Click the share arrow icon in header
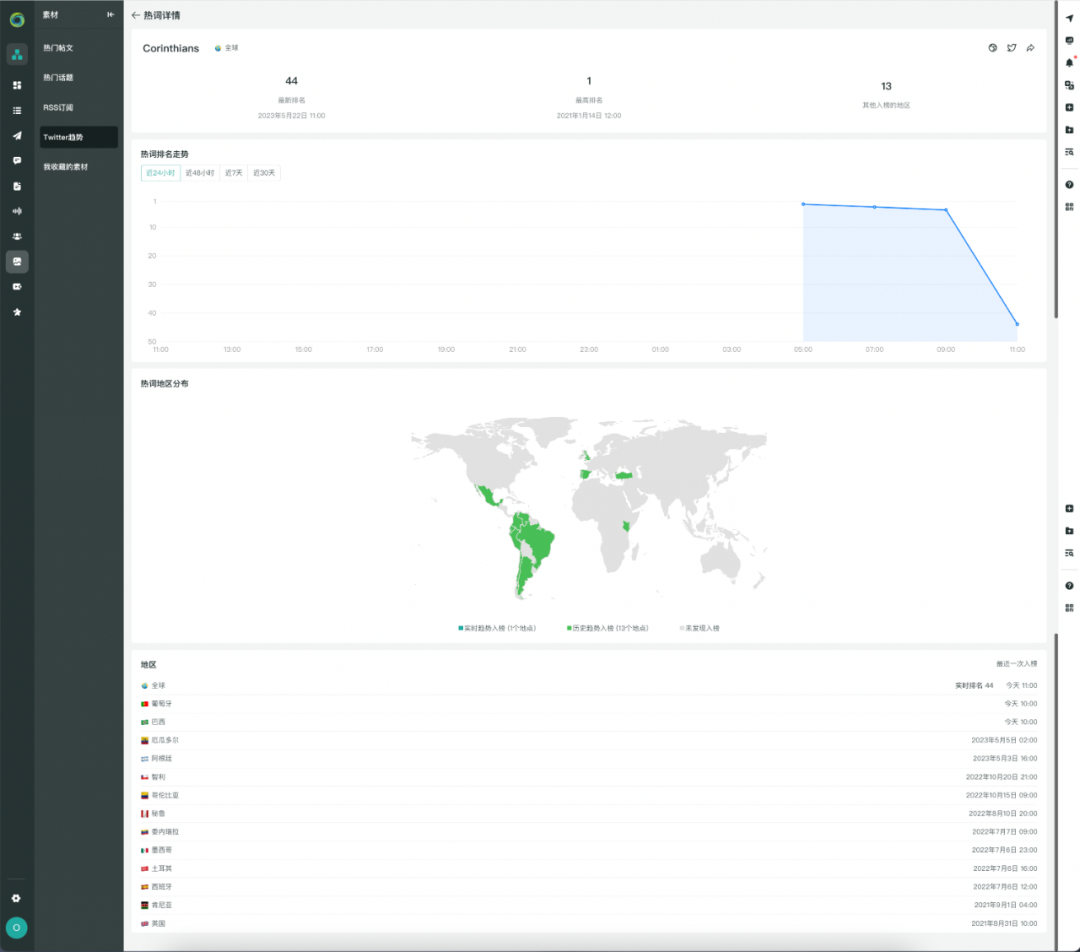Viewport: 1080px width, 952px height. pyautogui.click(x=1030, y=48)
